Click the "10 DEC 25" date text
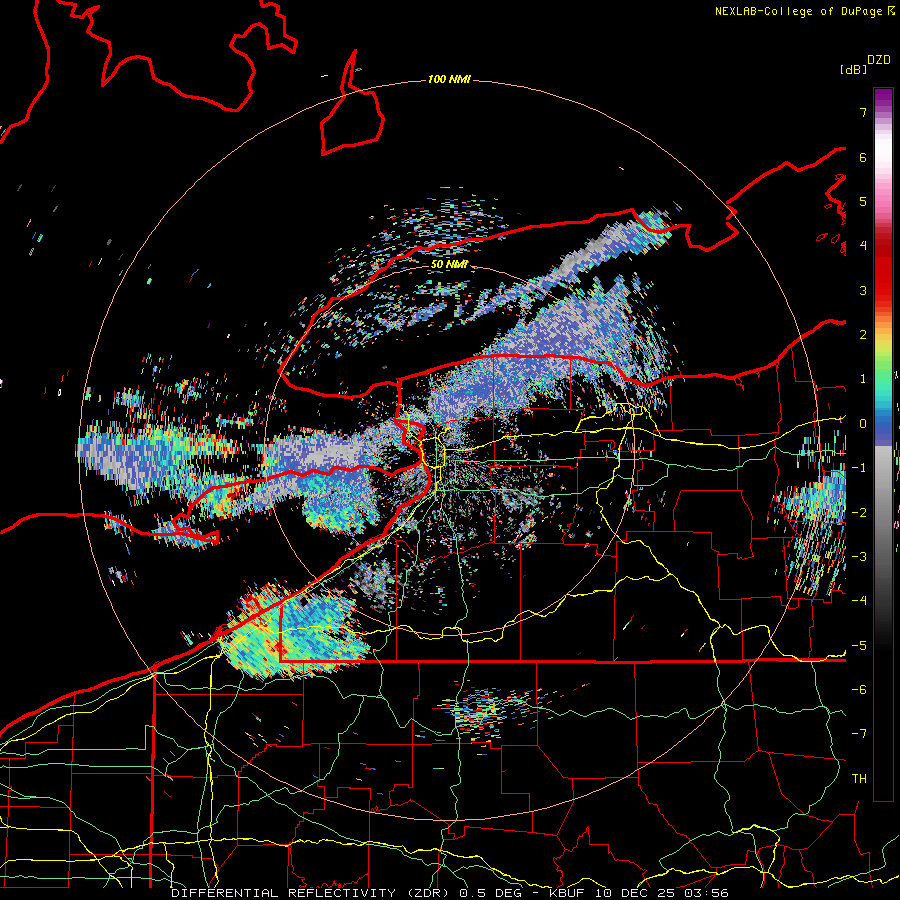 pos(637,893)
